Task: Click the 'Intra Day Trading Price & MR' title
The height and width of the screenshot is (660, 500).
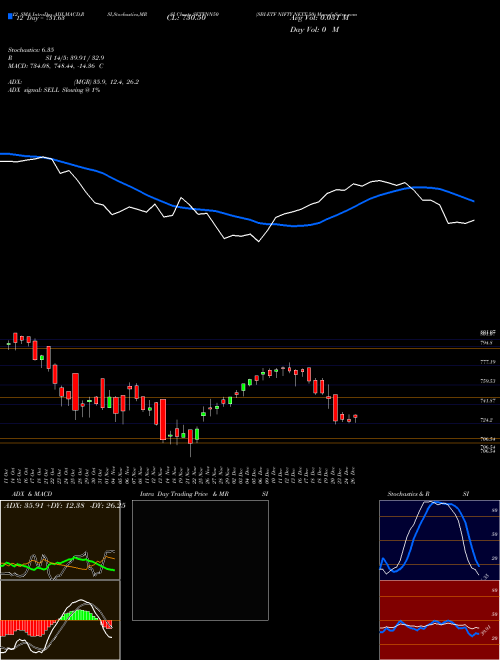Action: (x=184, y=494)
